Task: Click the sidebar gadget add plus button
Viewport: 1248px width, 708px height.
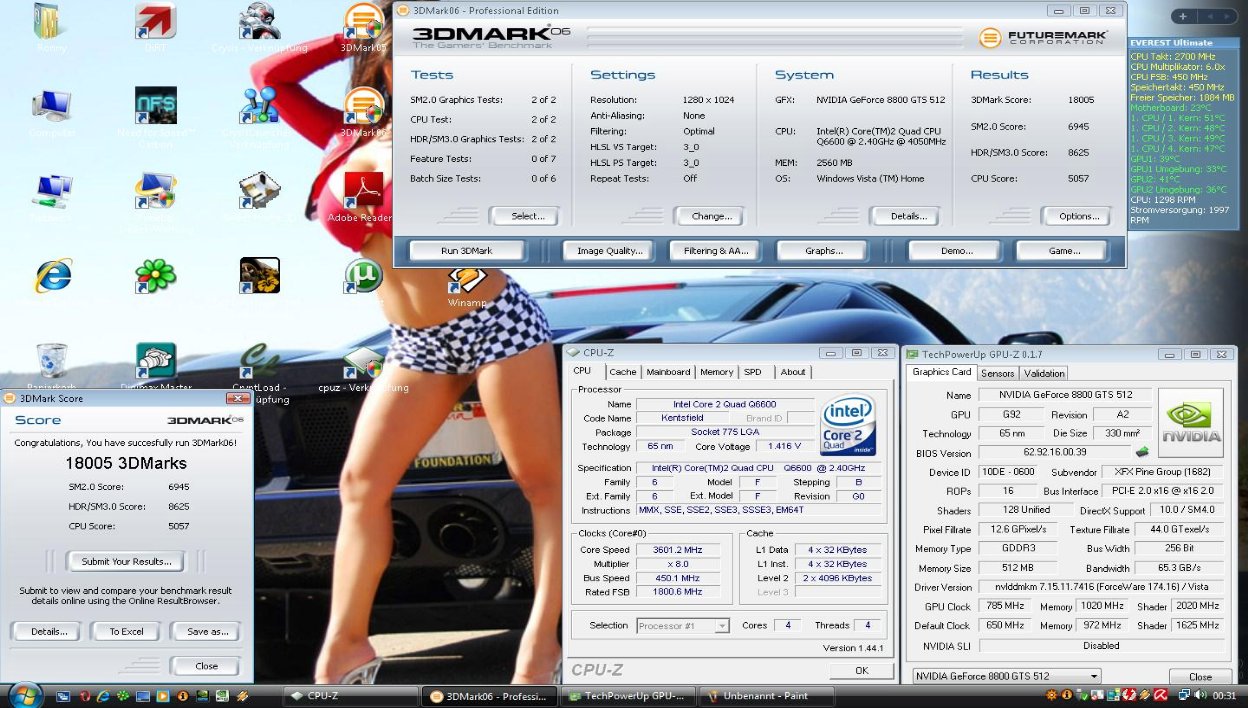Action: [x=1183, y=16]
